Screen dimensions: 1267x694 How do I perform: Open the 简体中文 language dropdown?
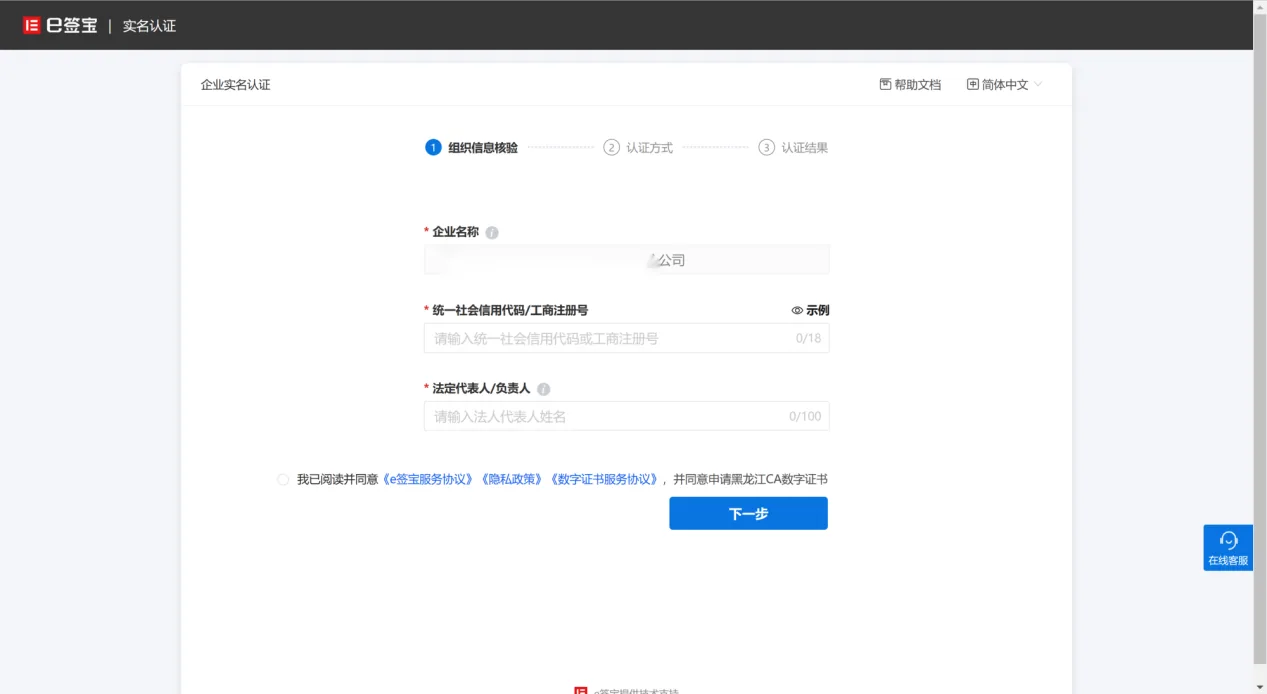pos(1004,85)
